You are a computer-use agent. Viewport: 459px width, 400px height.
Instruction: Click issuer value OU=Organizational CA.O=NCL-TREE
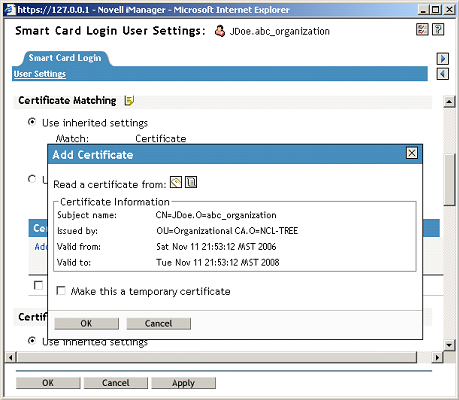(x=227, y=231)
